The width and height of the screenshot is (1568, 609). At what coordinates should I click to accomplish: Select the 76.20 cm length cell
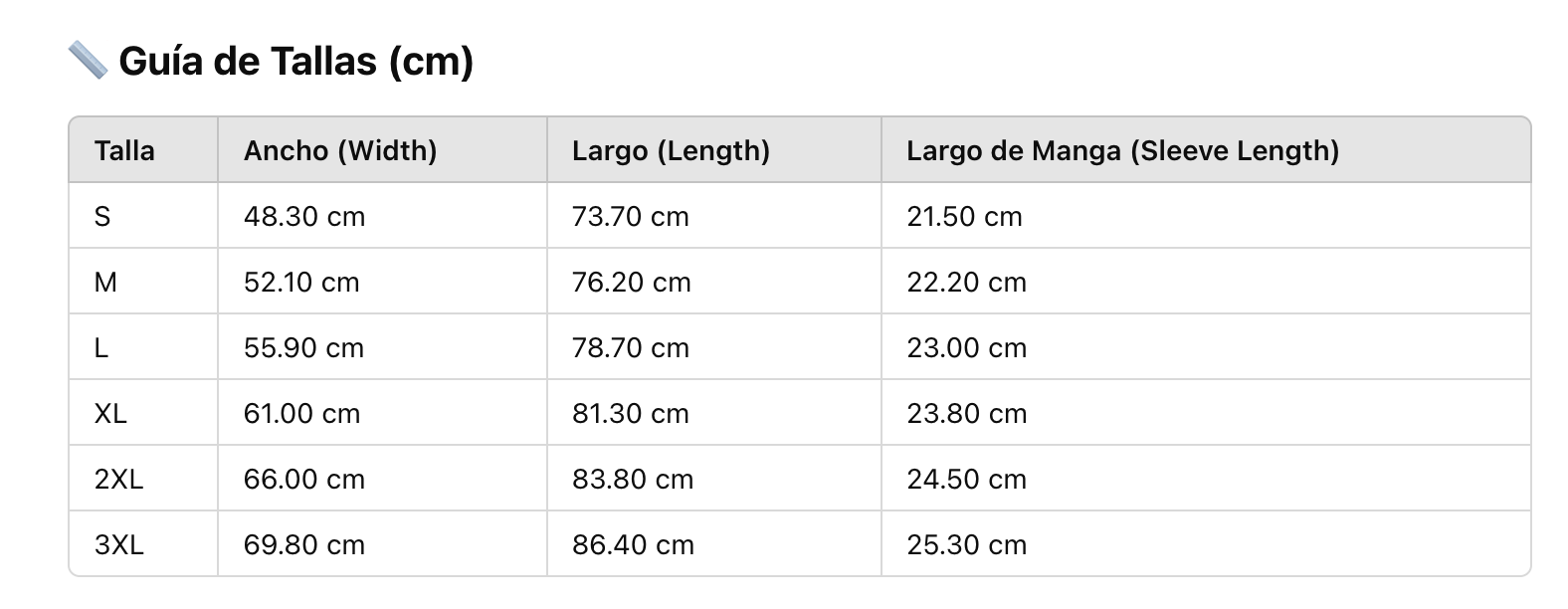tap(631, 283)
